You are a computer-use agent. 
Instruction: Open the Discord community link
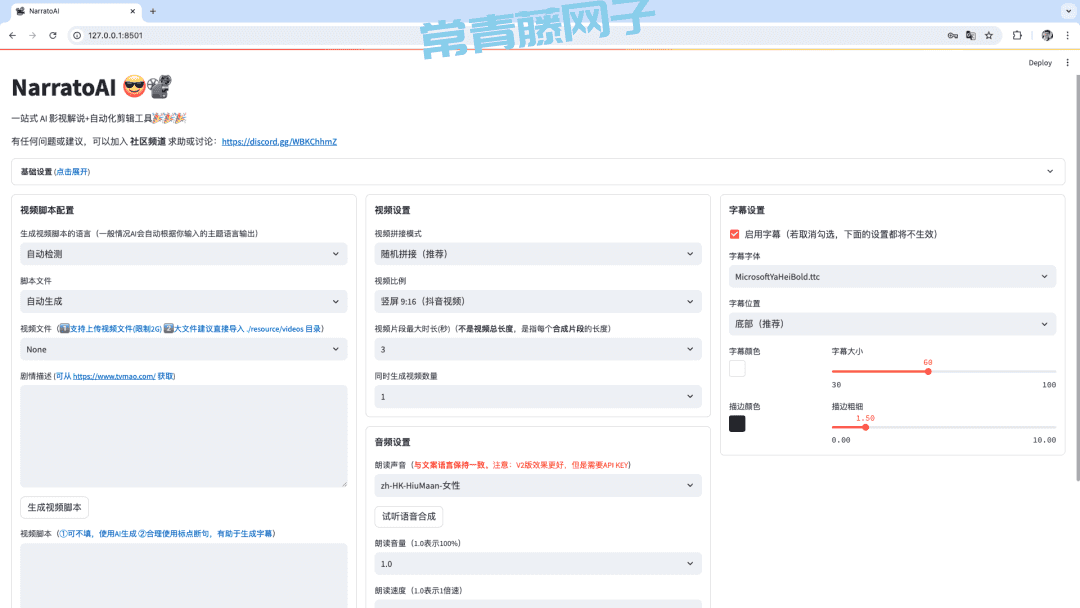279,142
